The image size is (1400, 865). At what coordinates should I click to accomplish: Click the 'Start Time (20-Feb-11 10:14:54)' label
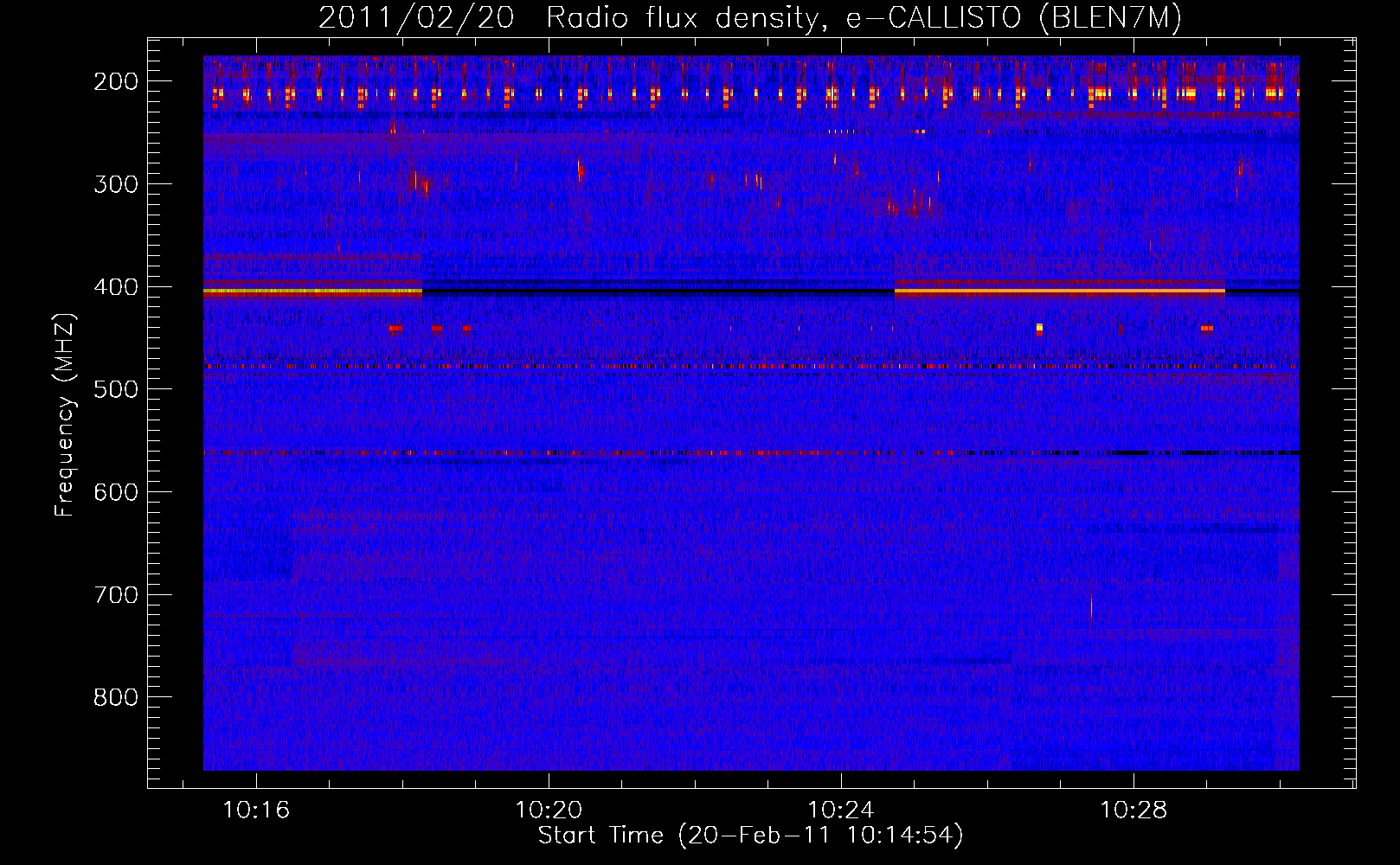(750, 836)
